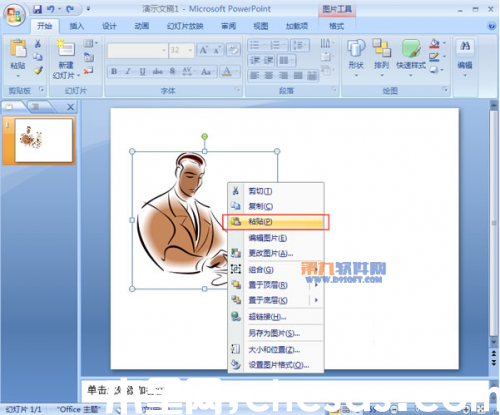Select Save as Picture (S) entry

276,333
